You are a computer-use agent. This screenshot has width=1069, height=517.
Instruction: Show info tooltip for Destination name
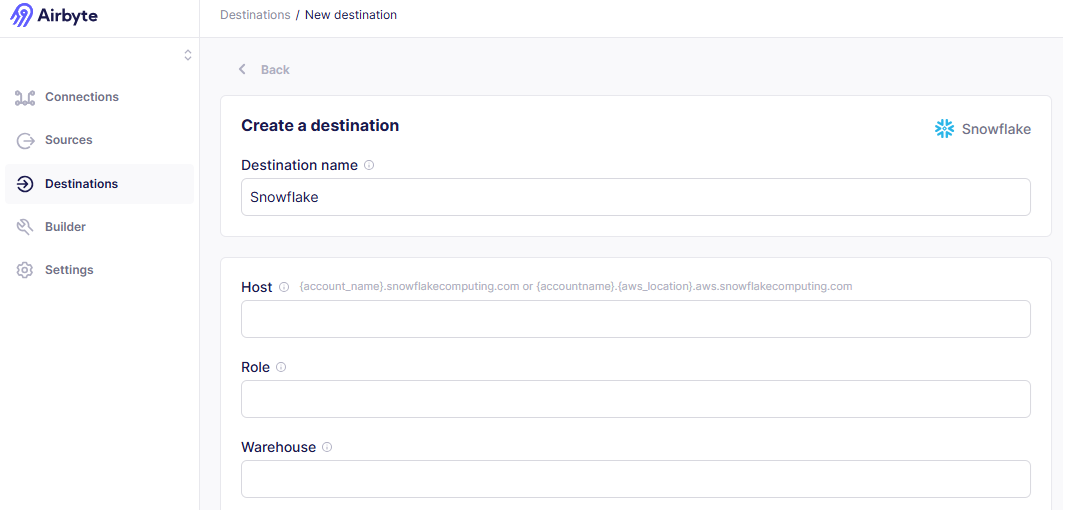tap(369, 165)
